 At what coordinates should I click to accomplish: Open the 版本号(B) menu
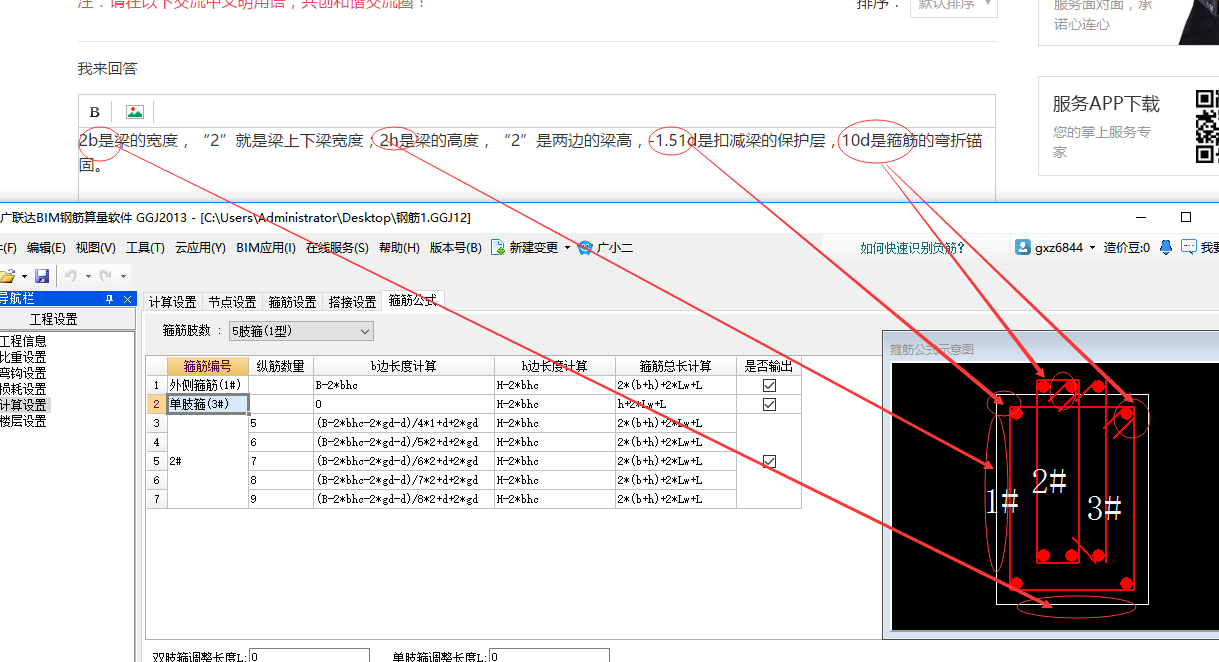456,248
